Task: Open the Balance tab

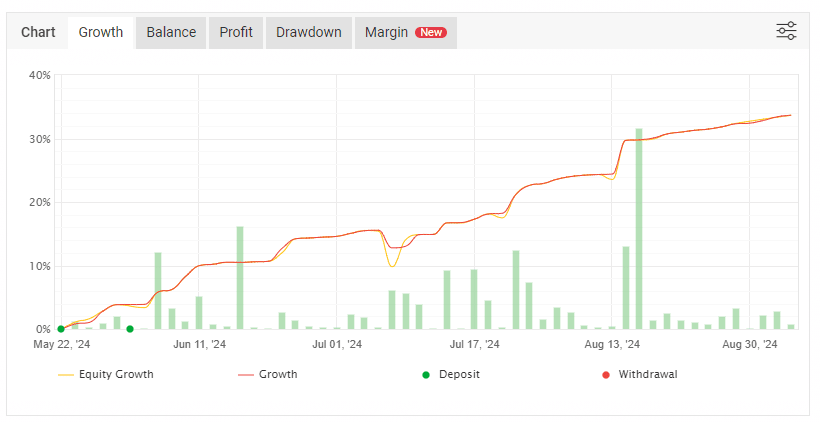Action: (x=171, y=32)
